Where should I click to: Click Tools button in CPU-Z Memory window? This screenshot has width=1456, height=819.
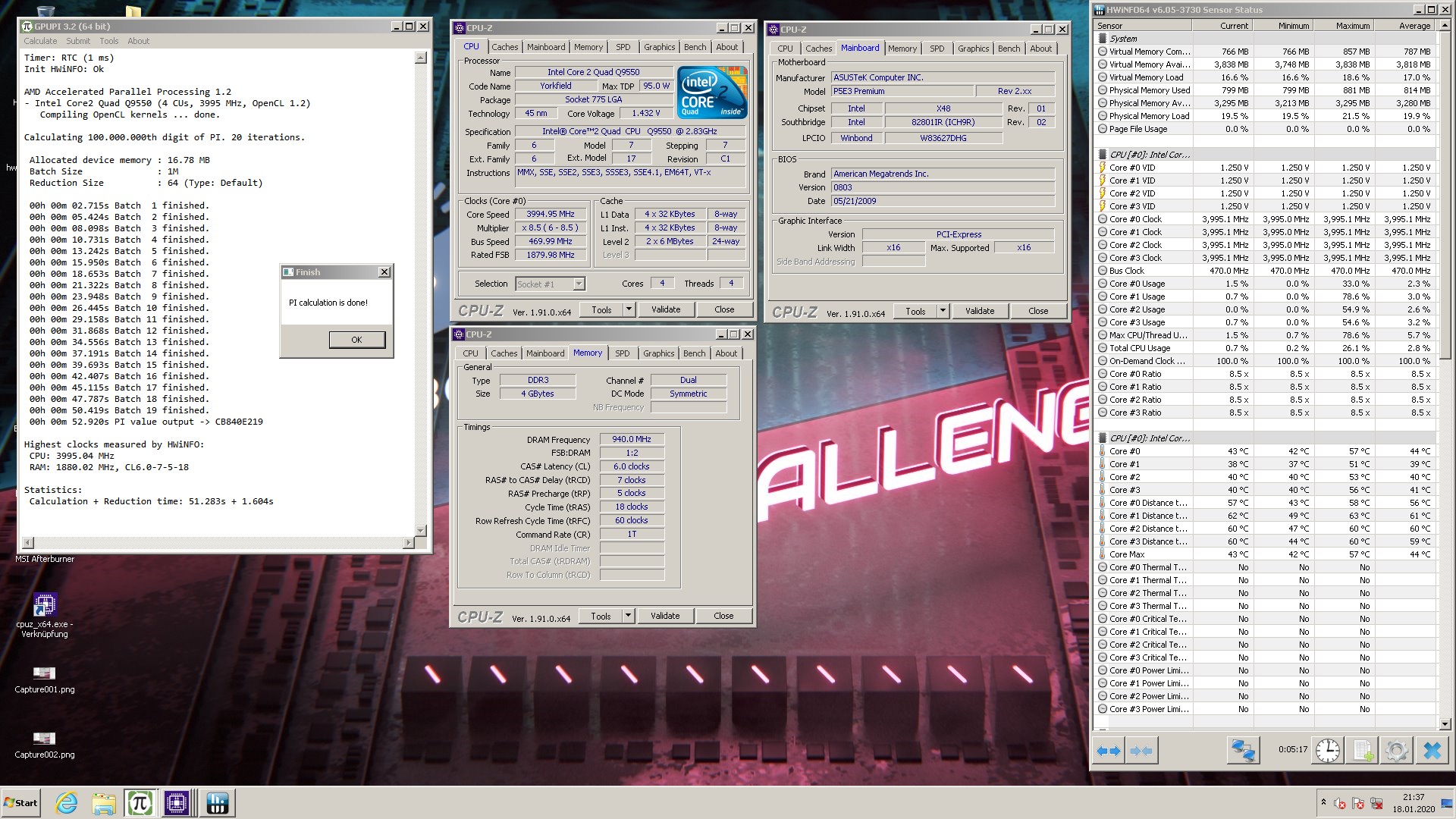(601, 616)
